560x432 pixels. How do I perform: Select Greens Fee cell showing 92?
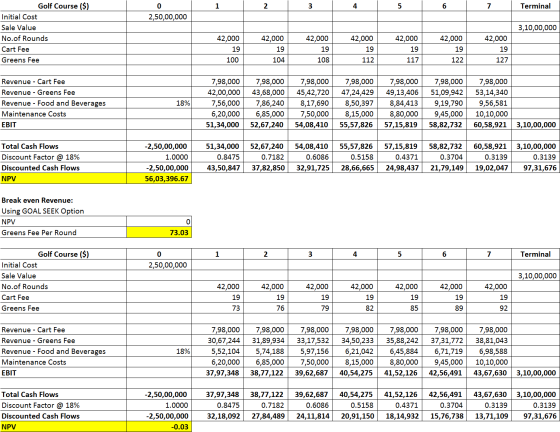point(489,308)
